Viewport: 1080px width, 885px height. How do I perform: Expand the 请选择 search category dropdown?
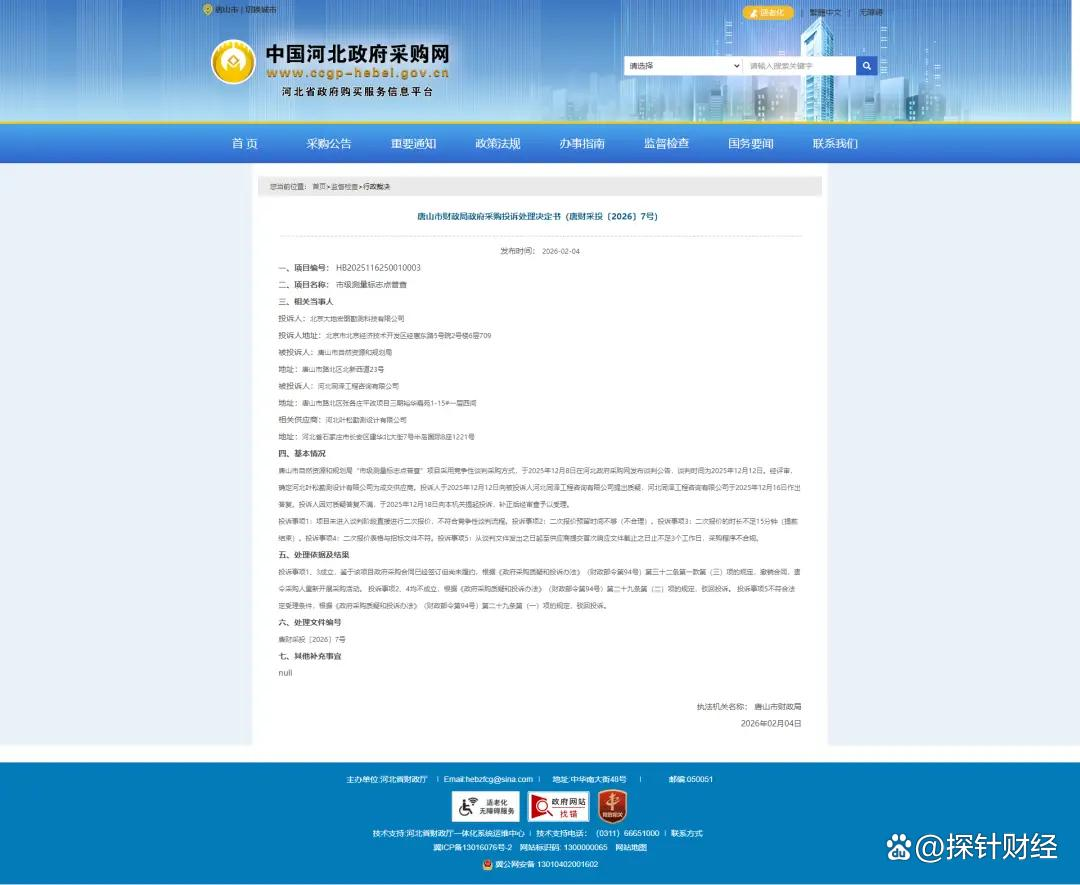682,66
